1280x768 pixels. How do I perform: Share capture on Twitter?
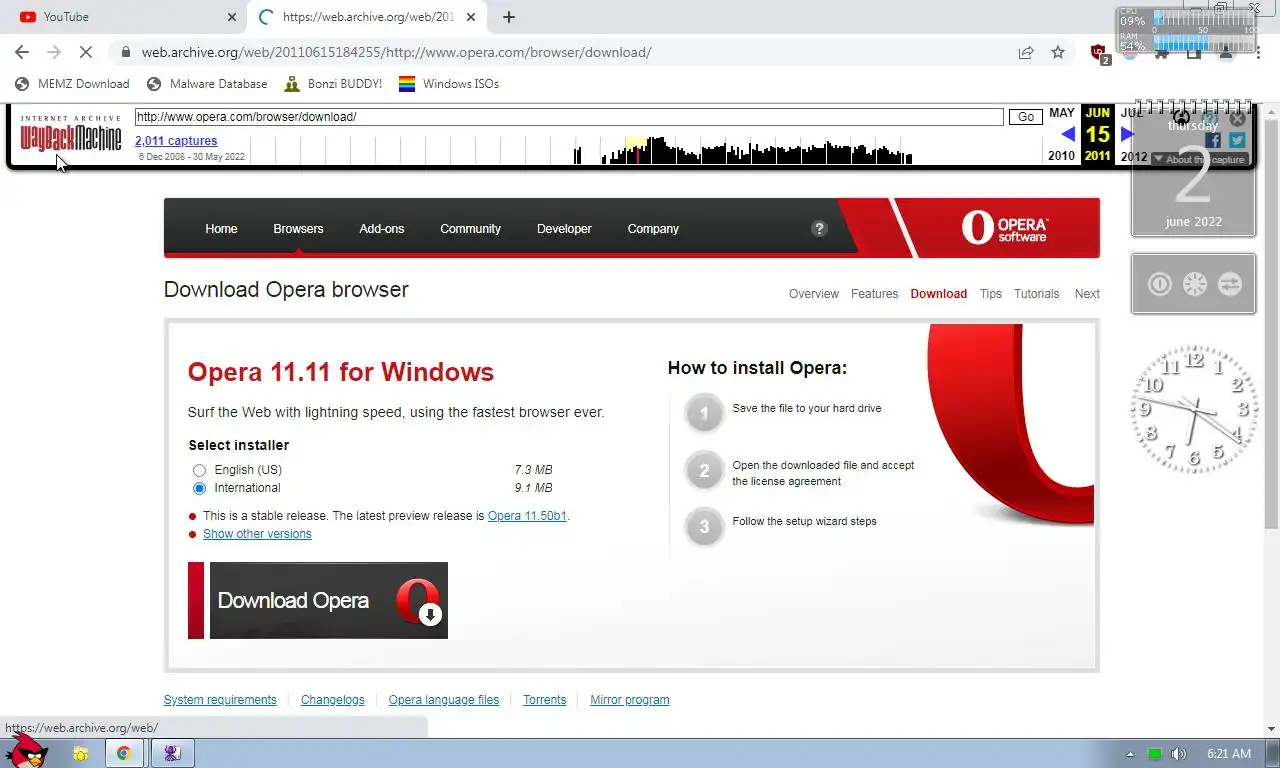1237,141
